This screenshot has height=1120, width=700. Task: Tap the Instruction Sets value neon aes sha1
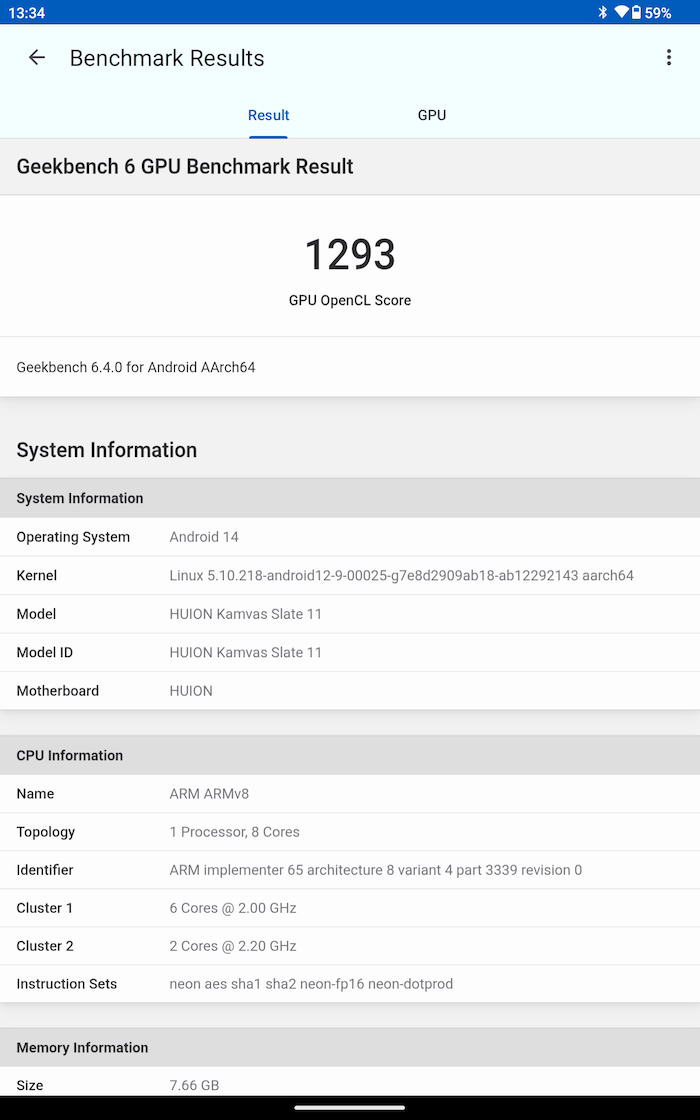coord(311,984)
